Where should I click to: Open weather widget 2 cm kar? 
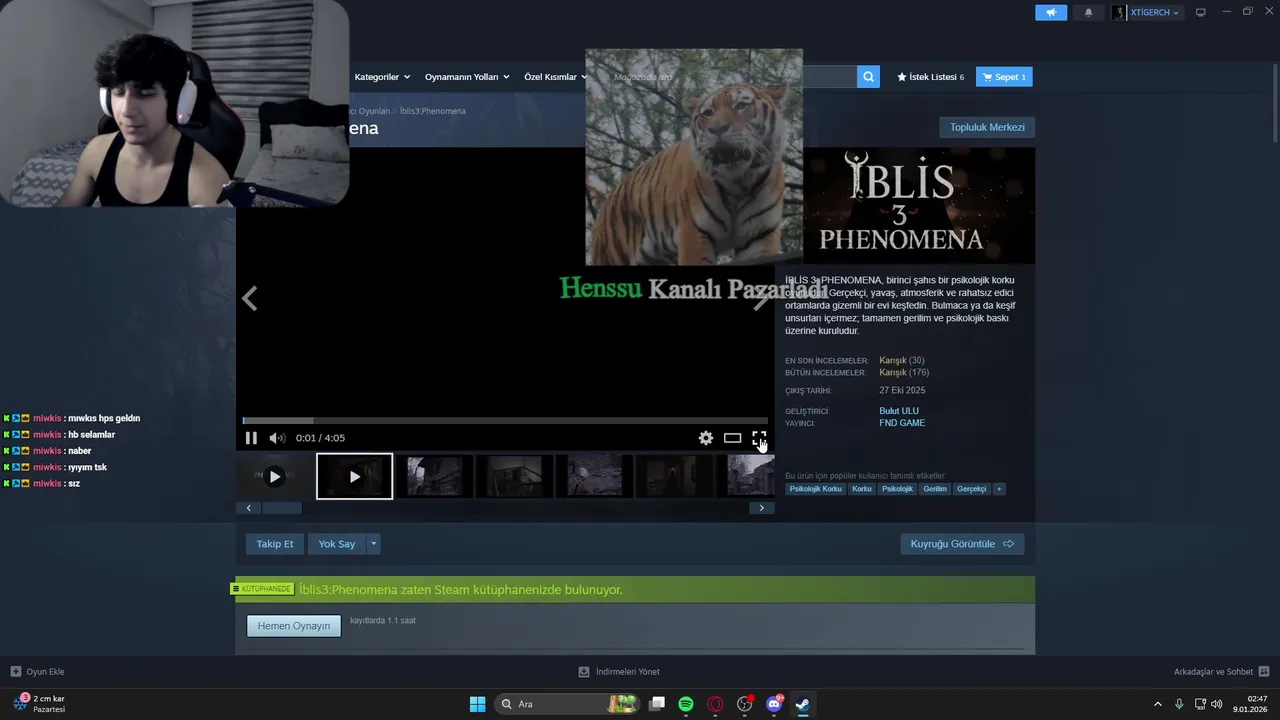pyautogui.click(x=40, y=703)
